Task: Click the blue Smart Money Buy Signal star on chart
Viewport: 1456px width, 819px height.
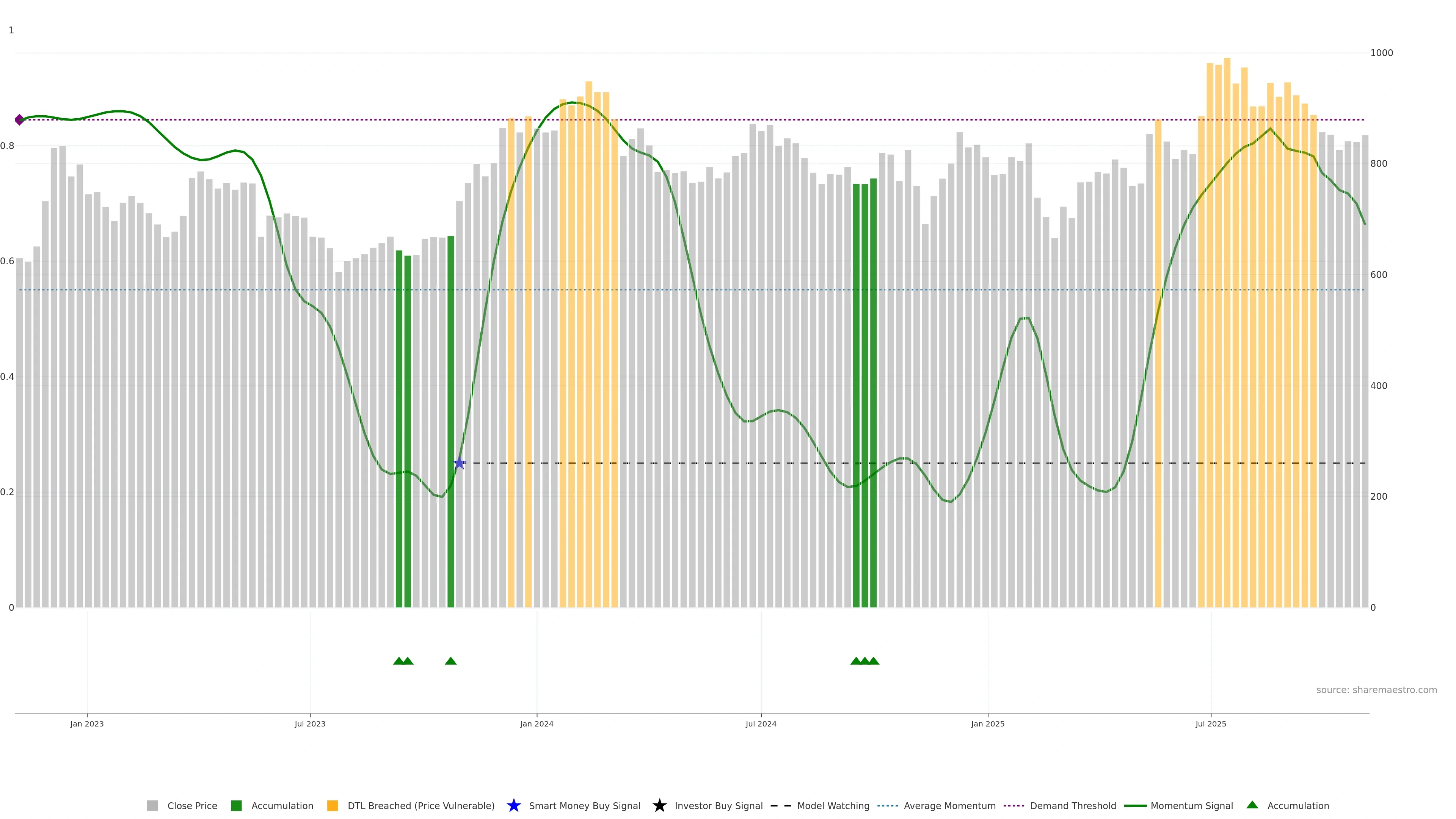Action: point(460,463)
